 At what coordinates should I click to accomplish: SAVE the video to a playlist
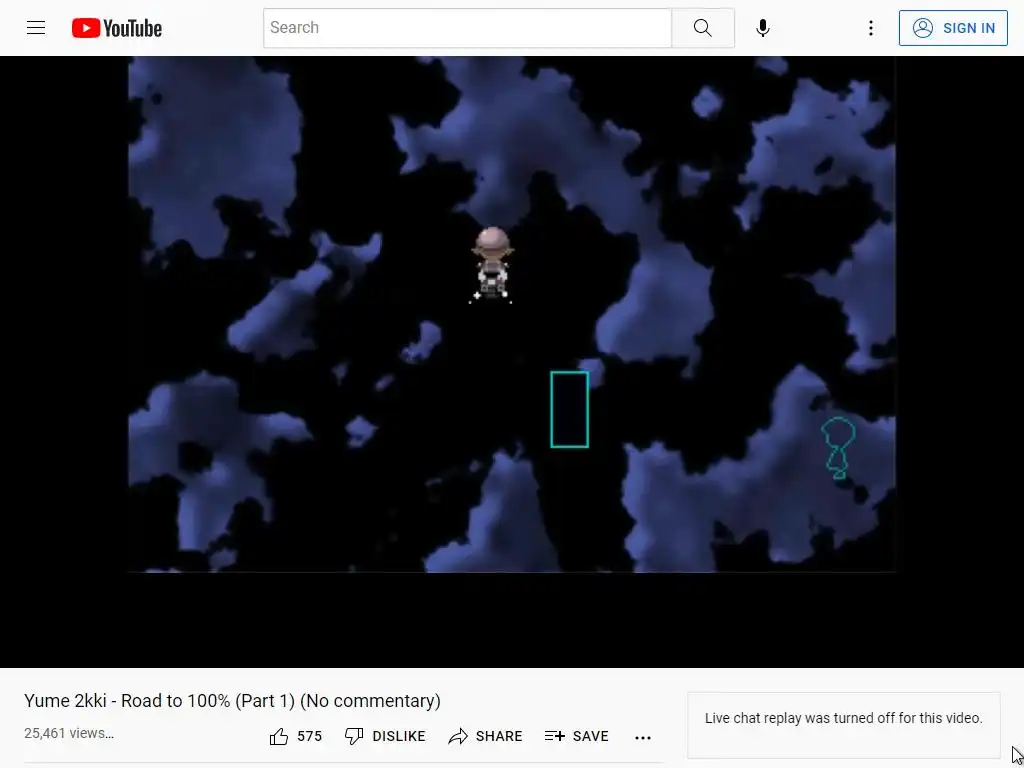(x=577, y=737)
